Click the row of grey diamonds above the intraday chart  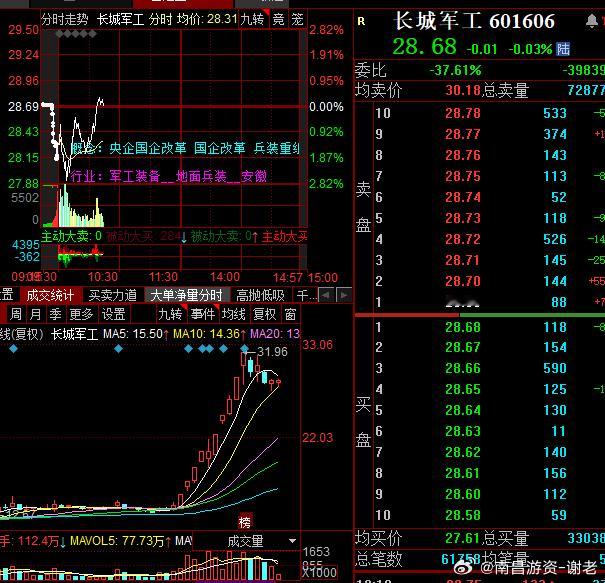[76, 34]
